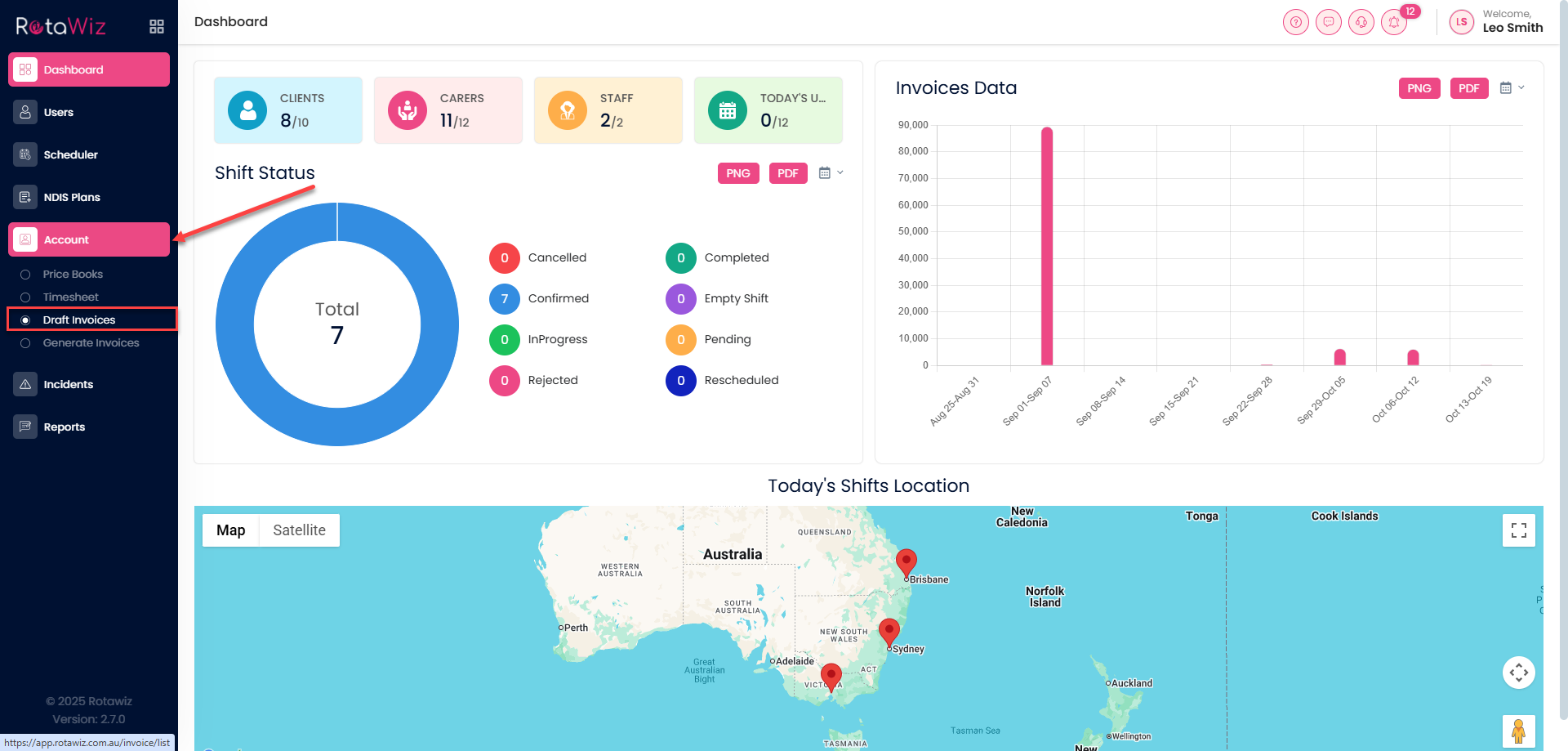This screenshot has height=751, width=1568.
Task: Open the Scheduler menu item
Action: pyautogui.click(x=71, y=154)
